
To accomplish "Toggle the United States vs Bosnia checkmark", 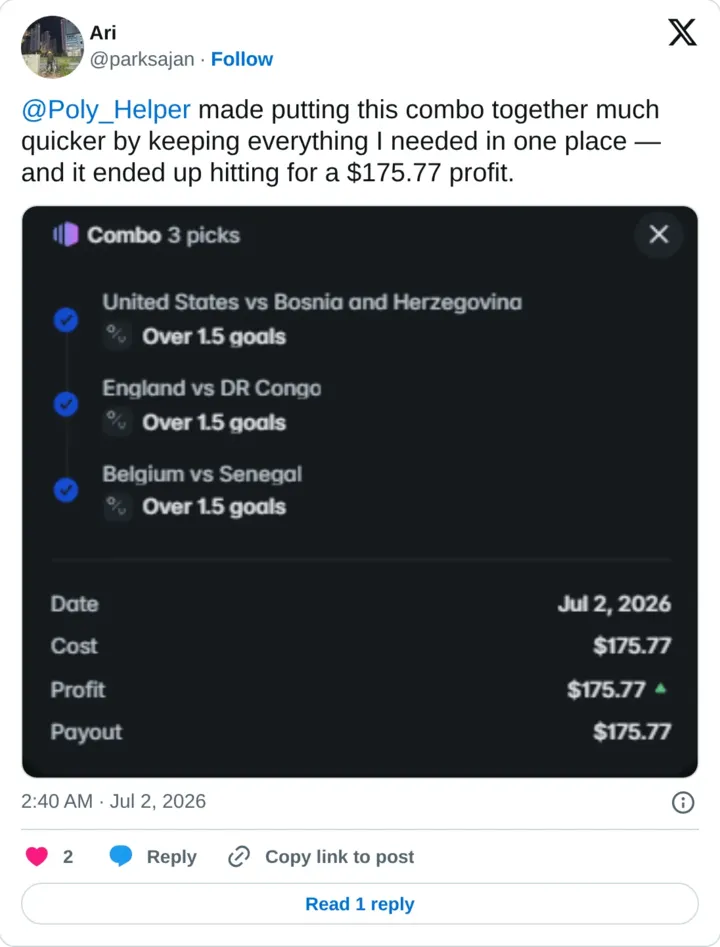I will 66,319.
